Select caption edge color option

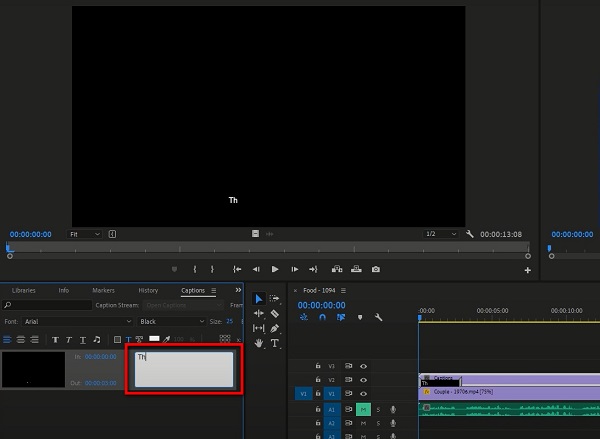pos(139,339)
